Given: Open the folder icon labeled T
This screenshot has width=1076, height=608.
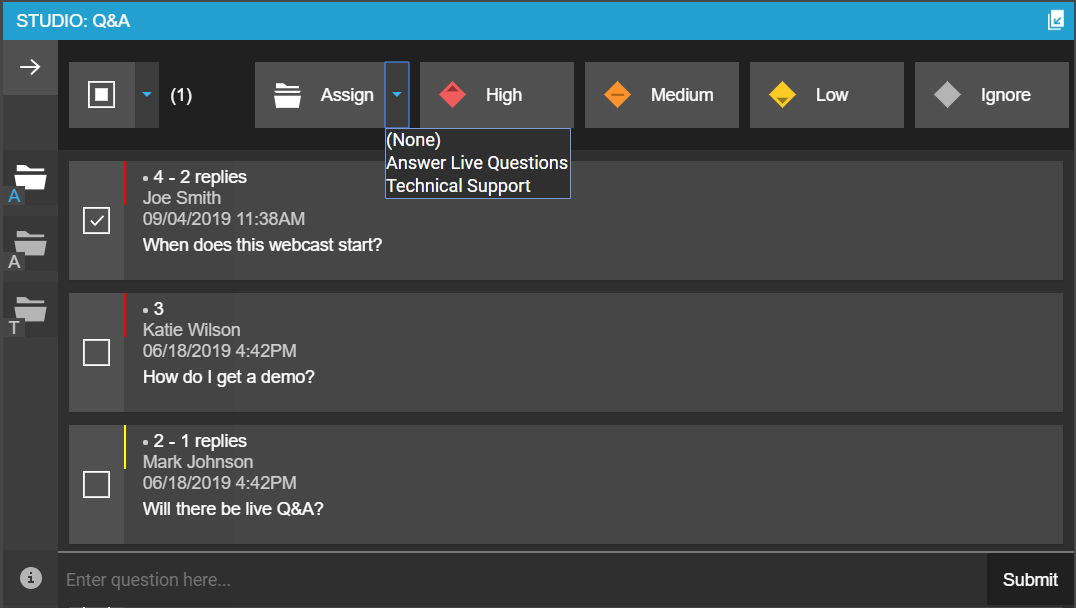Looking at the screenshot, I should (x=30, y=312).
